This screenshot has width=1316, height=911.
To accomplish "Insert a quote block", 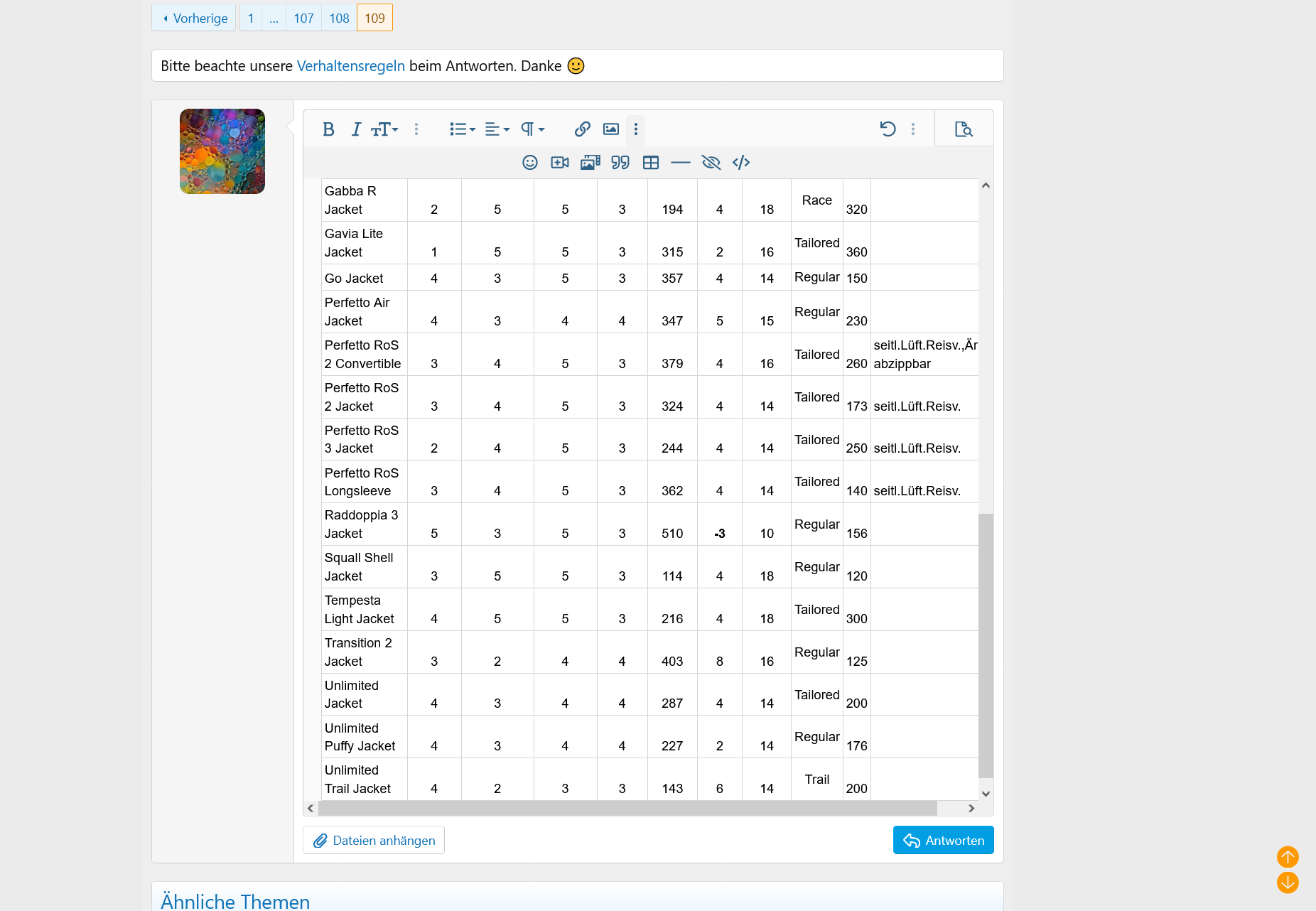I will [620, 163].
